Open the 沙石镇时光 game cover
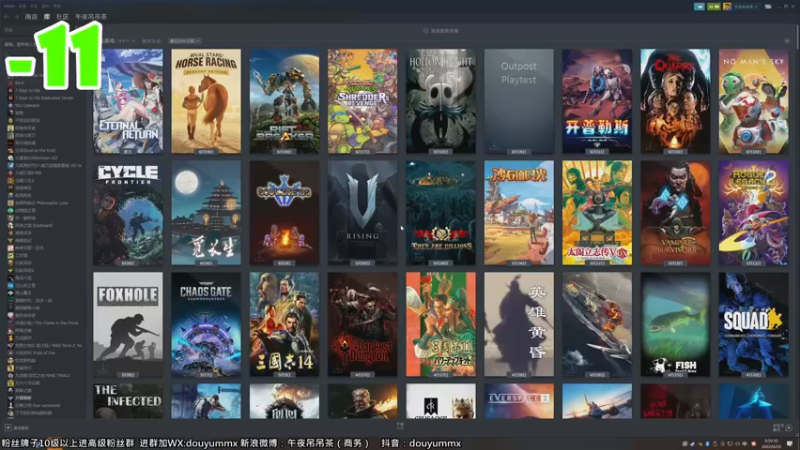 pyautogui.click(x=519, y=213)
